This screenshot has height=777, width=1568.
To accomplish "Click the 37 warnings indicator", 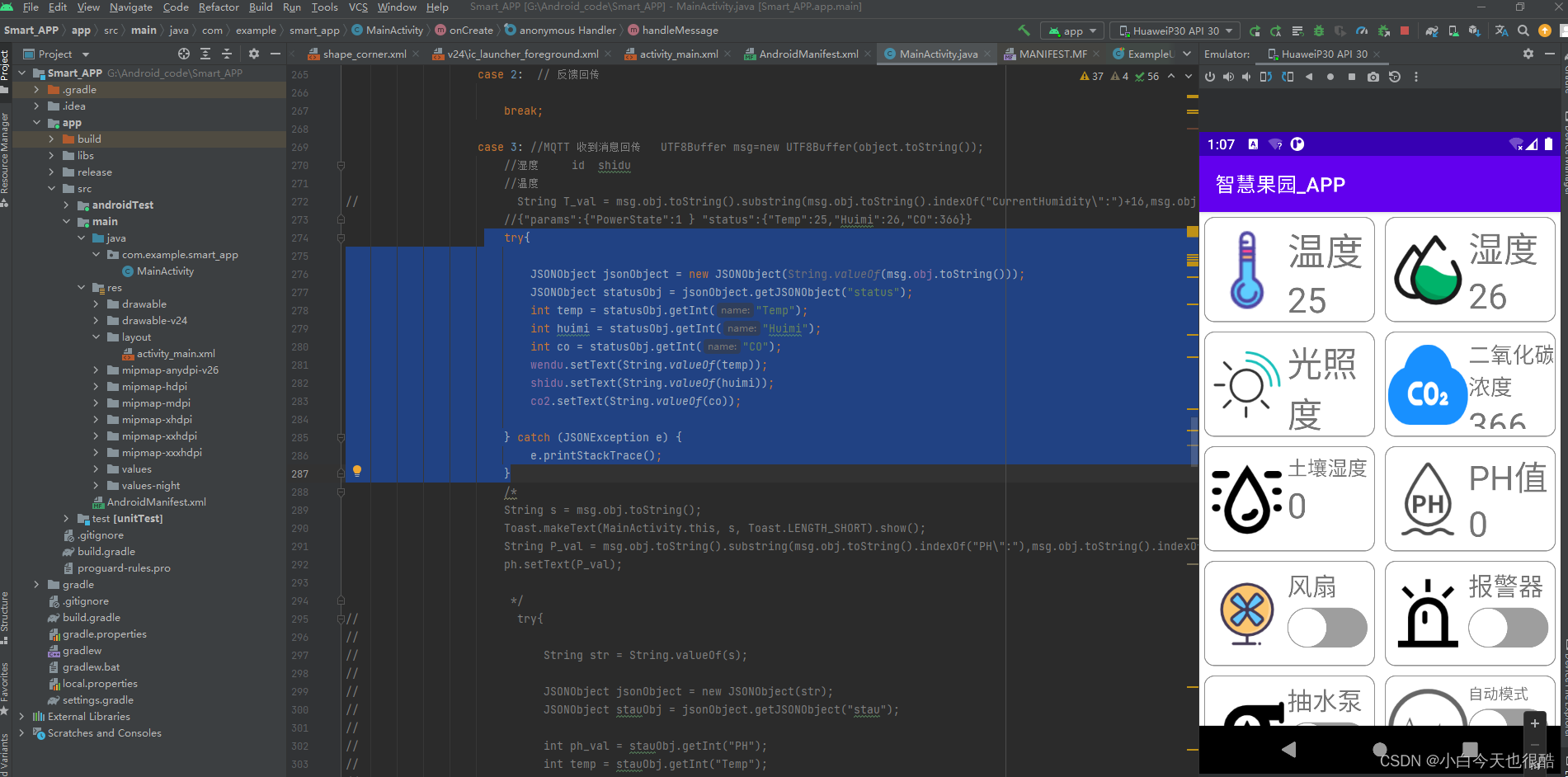I will point(1090,76).
